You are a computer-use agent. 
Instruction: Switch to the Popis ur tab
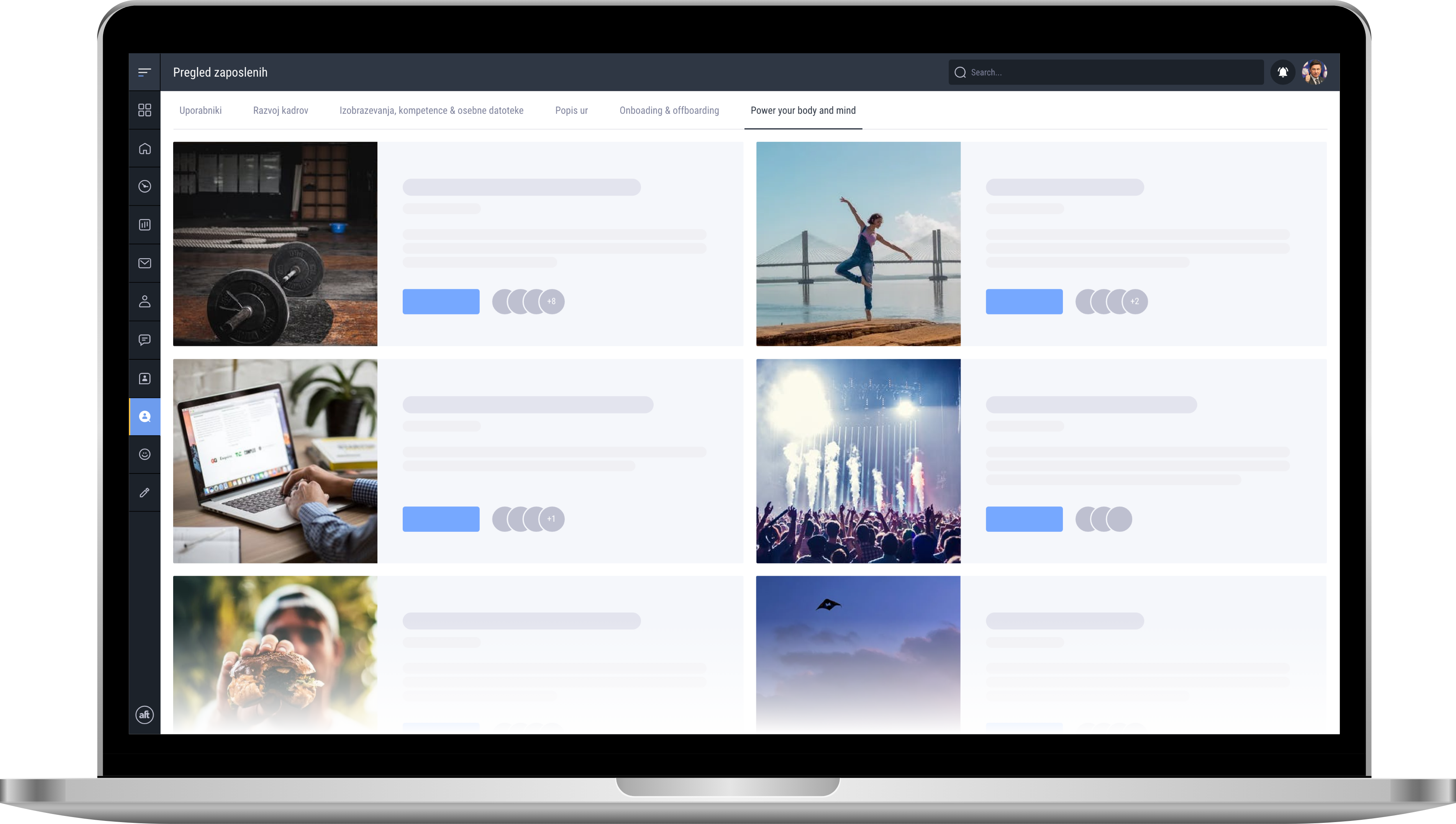pyautogui.click(x=571, y=110)
